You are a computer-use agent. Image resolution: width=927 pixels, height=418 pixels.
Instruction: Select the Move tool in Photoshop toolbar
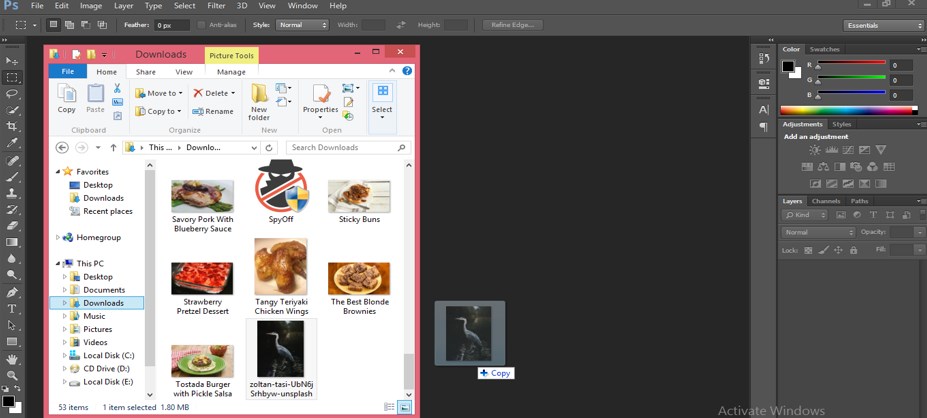[x=12, y=61]
